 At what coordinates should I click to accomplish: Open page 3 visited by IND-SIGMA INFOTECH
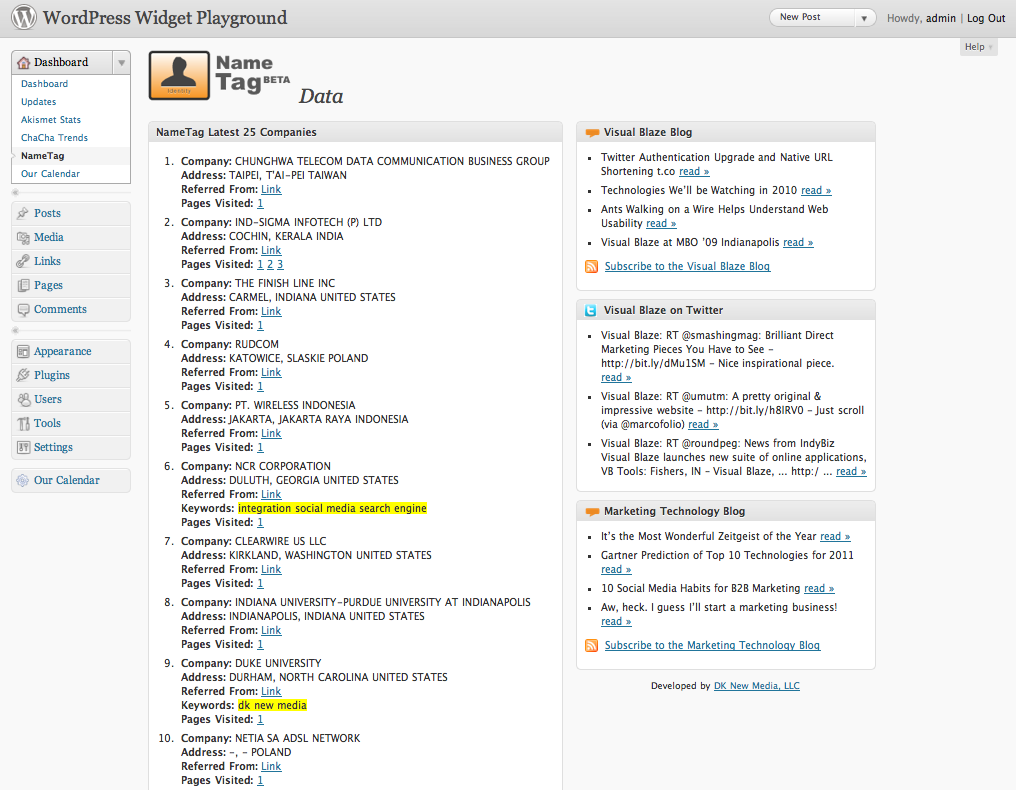(x=280, y=264)
